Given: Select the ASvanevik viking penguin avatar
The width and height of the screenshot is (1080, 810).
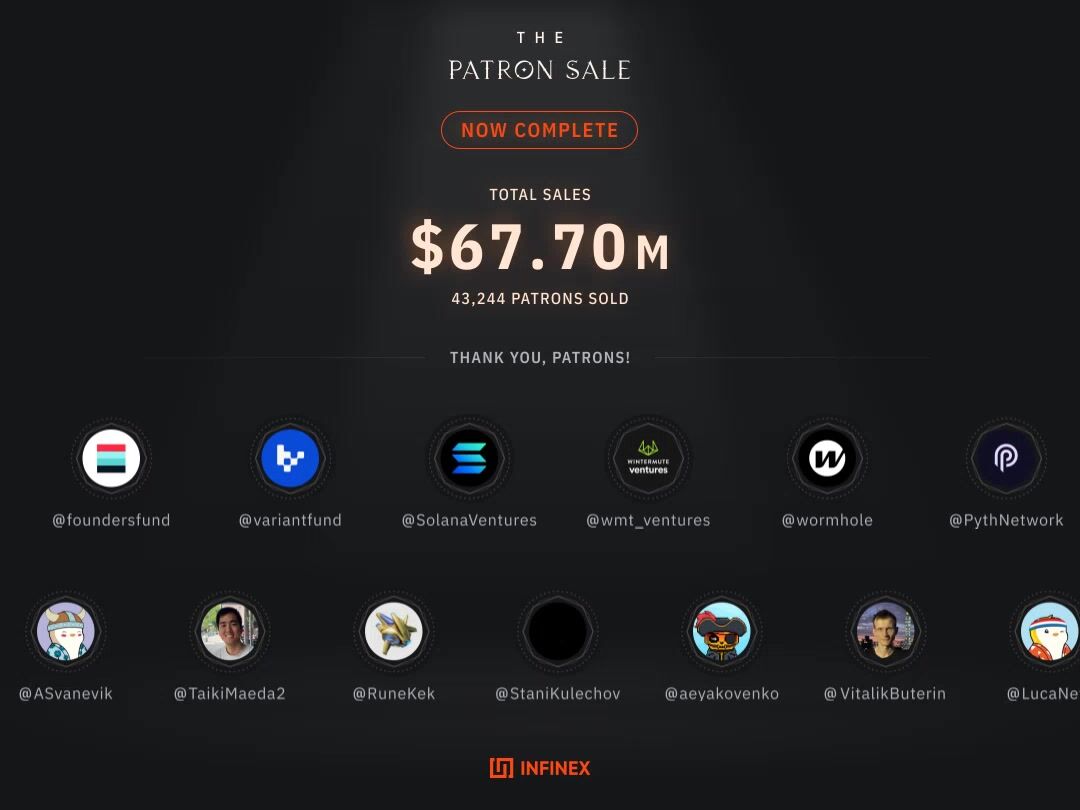Looking at the screenshot, I should (x=65, y=631).
